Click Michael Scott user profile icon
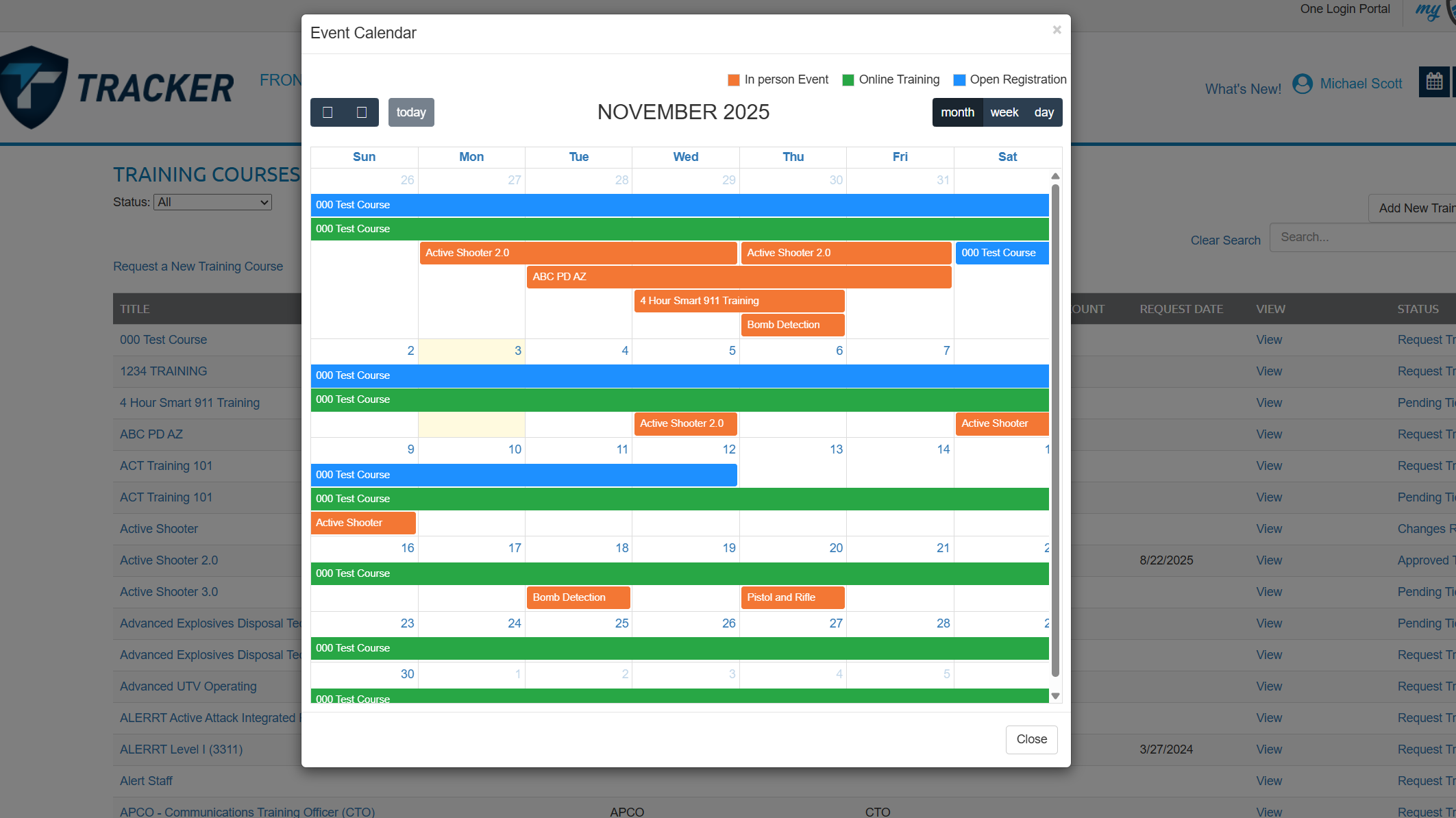This screenshot has width=1456, height=818. coord(1302,84)
